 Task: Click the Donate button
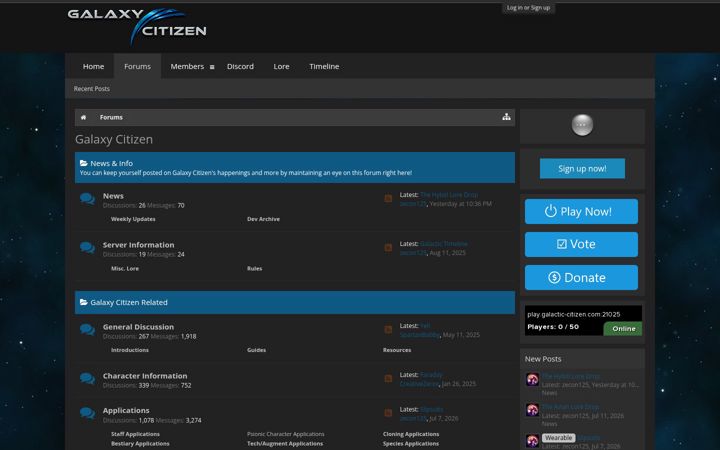pos(581,277)
